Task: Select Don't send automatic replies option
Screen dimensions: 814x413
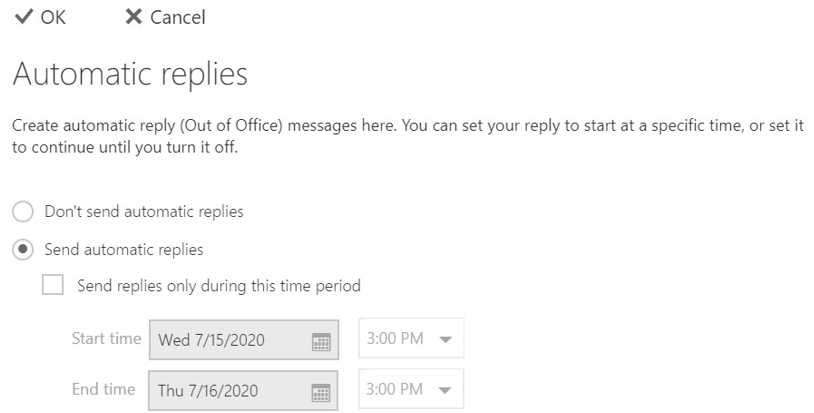Action: coord(23,212)
